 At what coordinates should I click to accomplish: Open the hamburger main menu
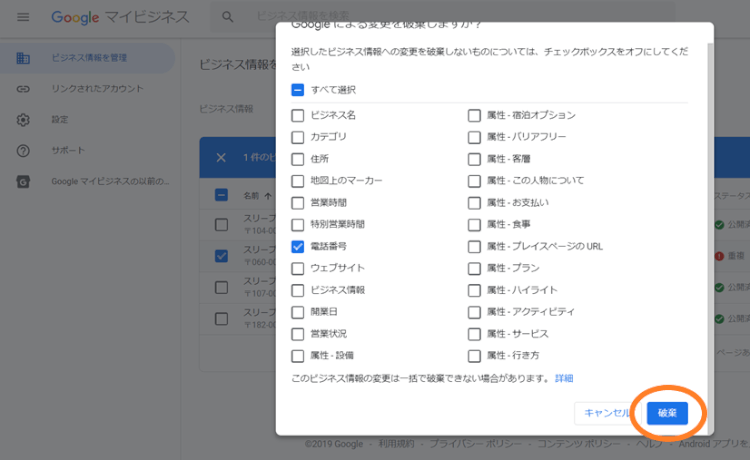pos(23,18)
